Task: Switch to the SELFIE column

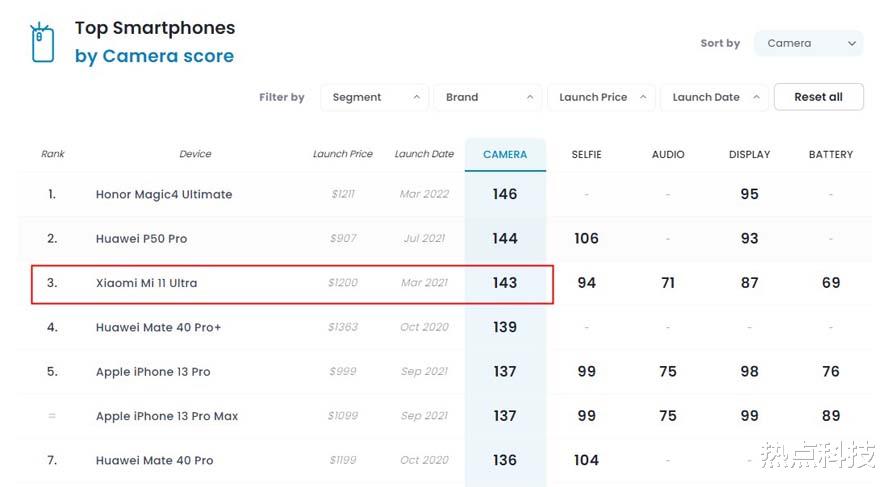Action: 587,154
